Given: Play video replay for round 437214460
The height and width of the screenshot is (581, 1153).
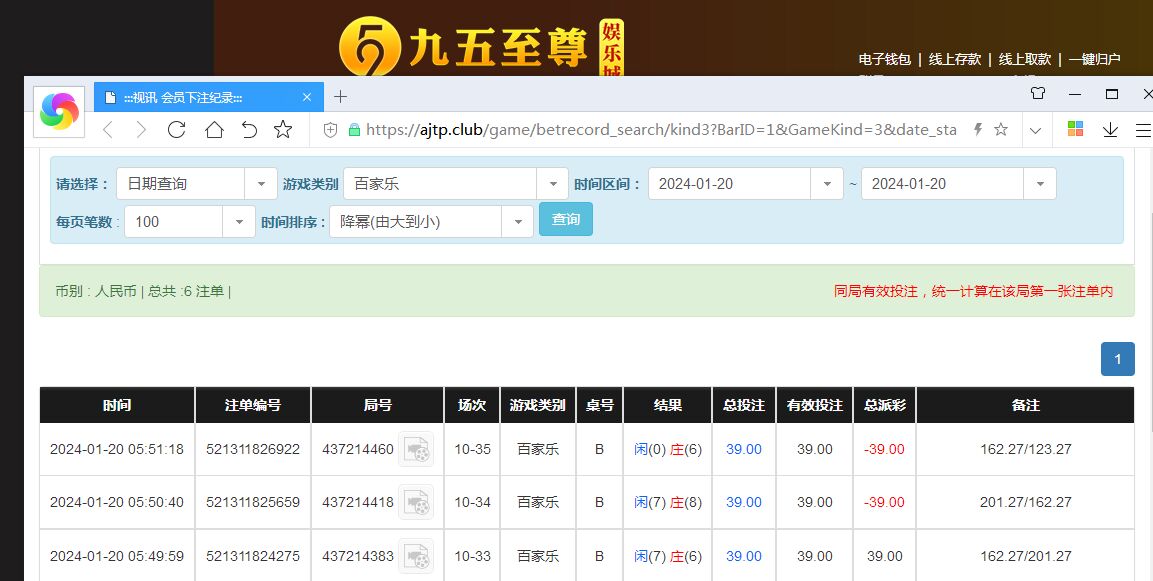Looking at the screenshot, I should coord(416,450).
